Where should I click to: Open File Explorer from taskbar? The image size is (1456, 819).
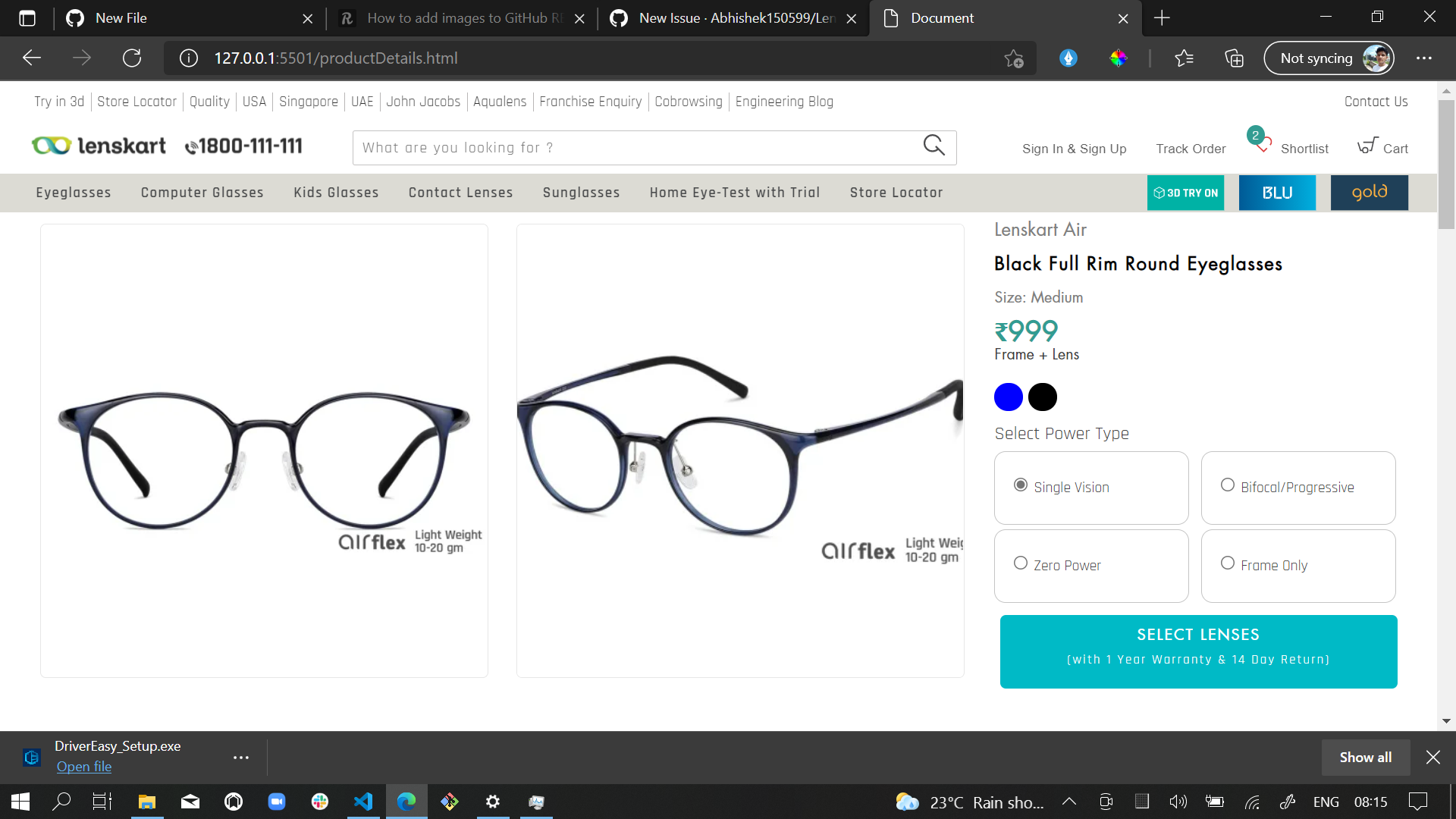click(x=147, y=802)
